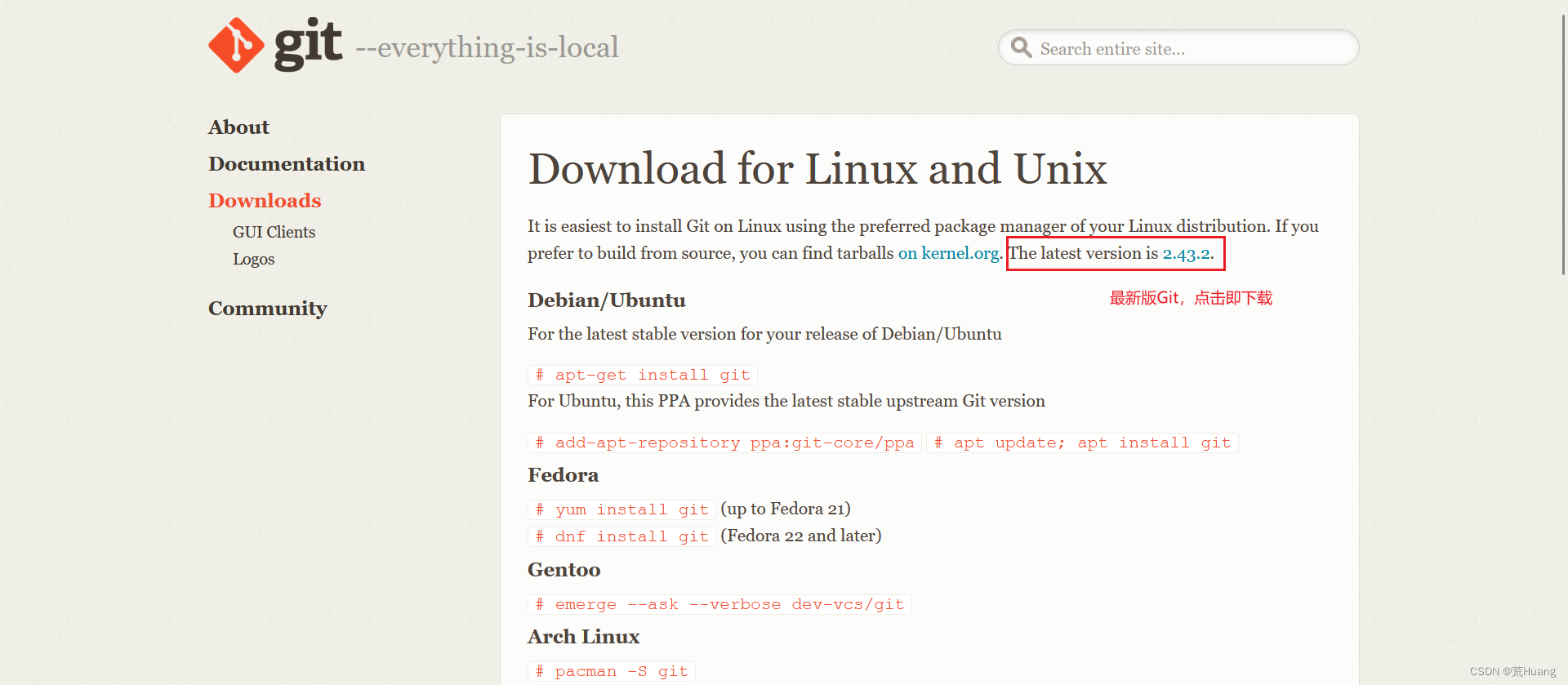Screen dimensions: 1568x685
Task: Click 'emerge --ask --verbose dev-vcs/git' command
Action: (719, 604)
